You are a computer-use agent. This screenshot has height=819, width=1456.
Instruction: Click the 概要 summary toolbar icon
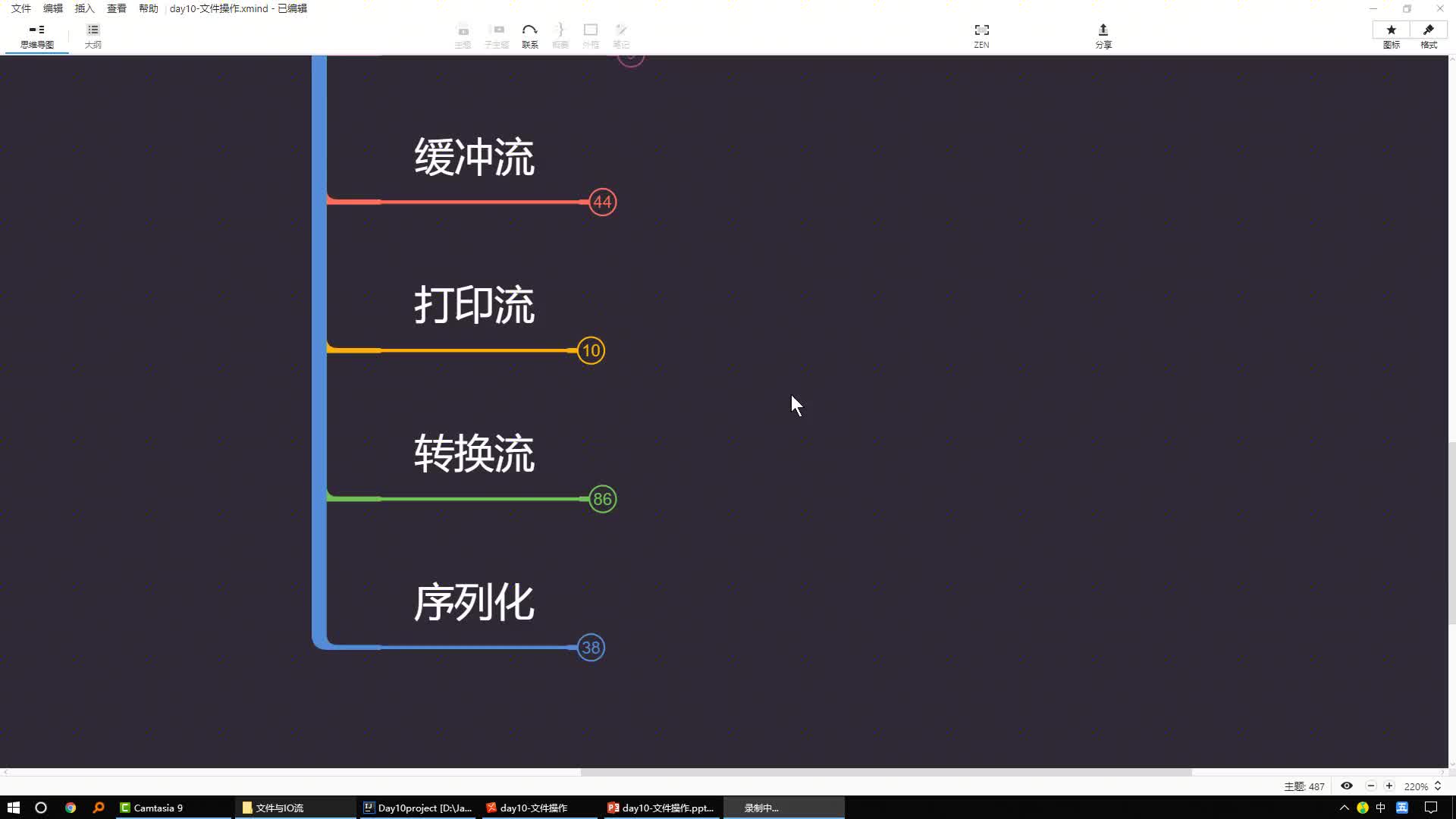(x=560, y=36)
